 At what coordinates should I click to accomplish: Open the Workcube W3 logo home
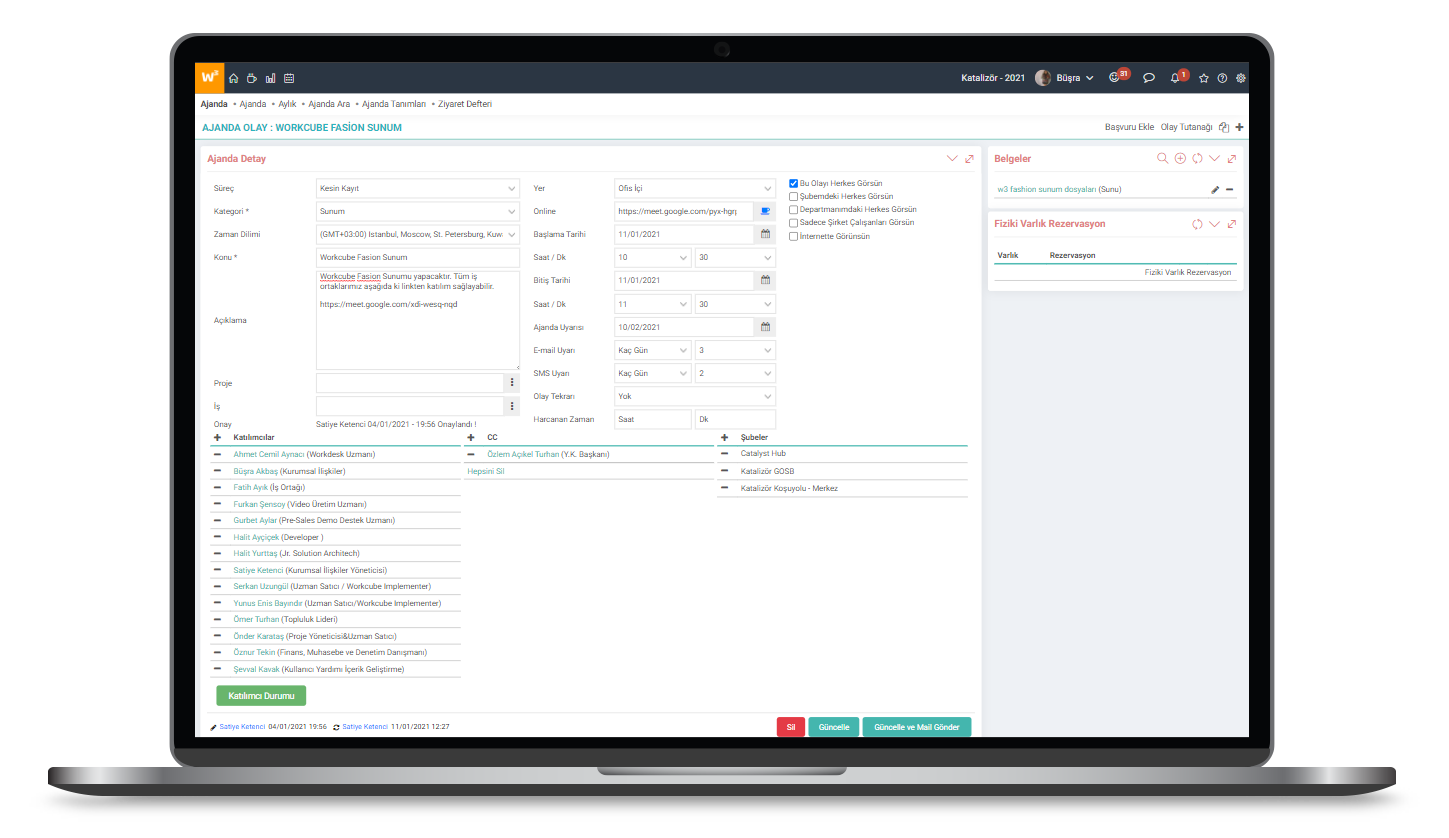click(x=209, y=77)
